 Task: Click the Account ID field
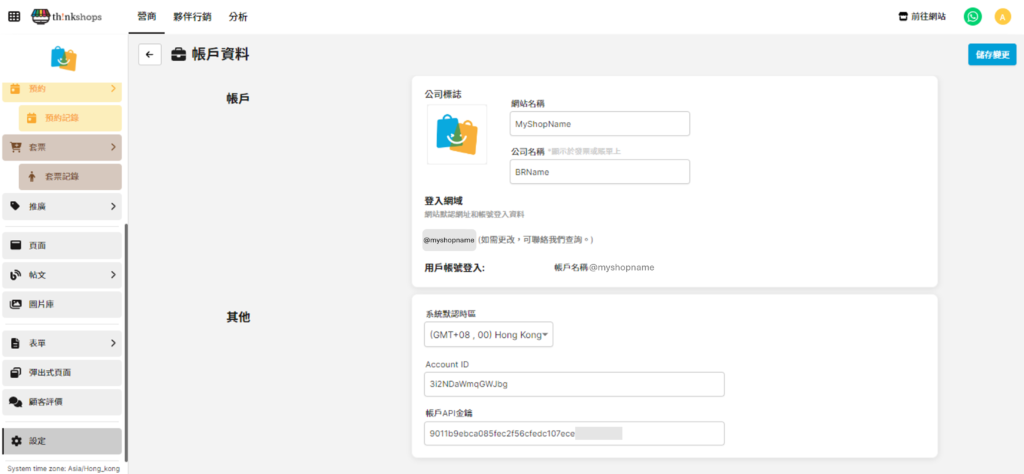[574, 384]
